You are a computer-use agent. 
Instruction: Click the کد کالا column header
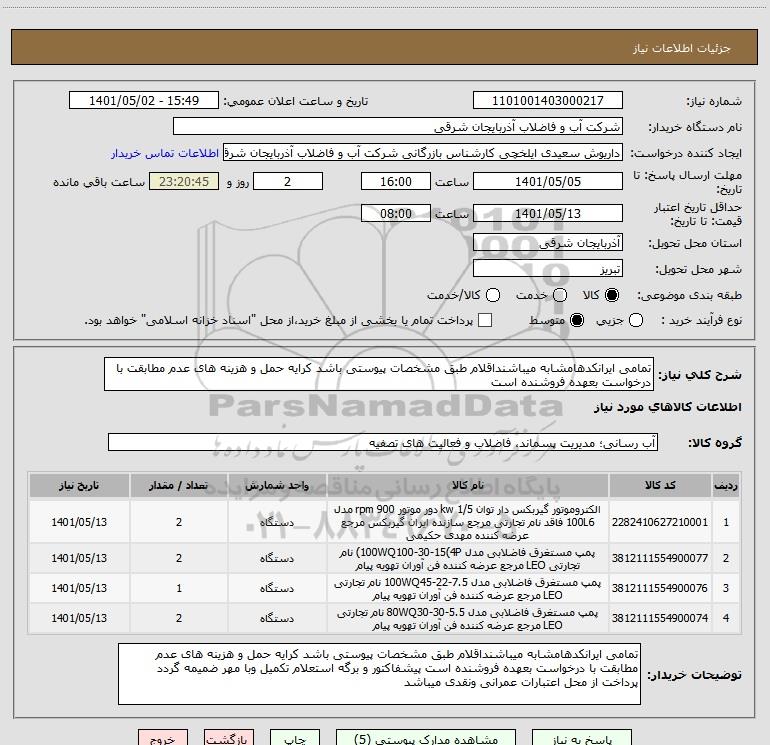pos(660,485)
